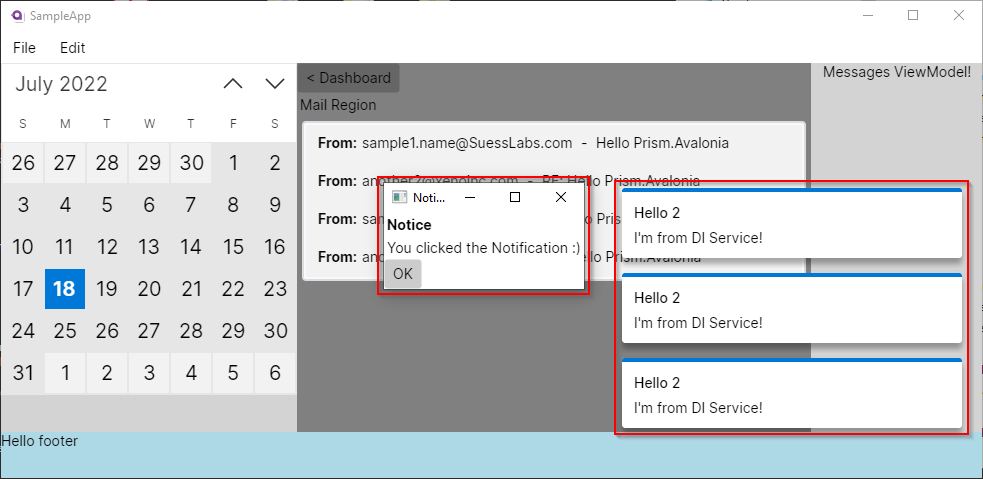Maximize the Notice dialog window
Screen dimensions: 983x479
(515, 197)
